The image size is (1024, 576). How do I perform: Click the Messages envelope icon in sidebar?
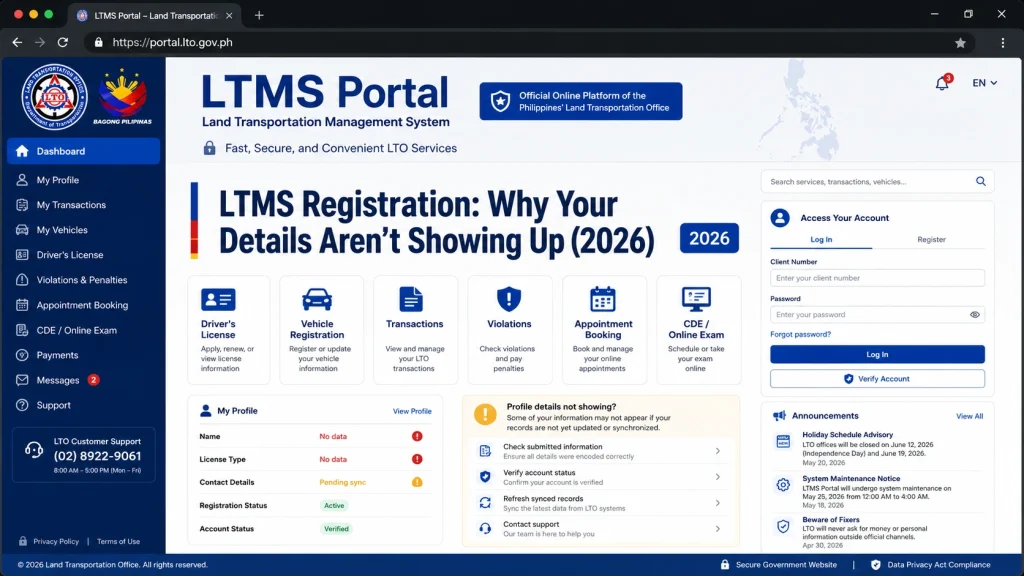point(22,380)
